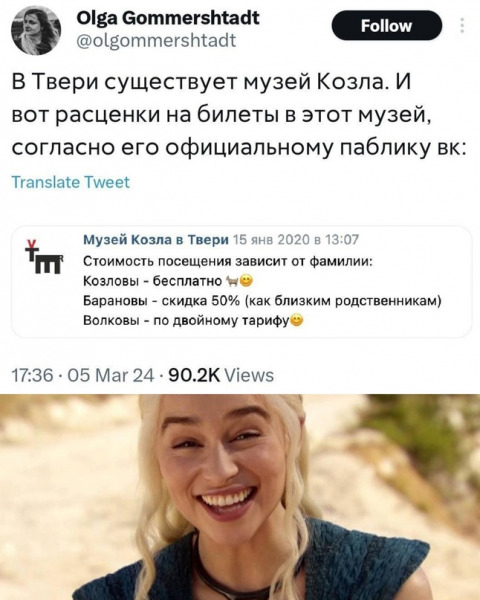
Task: Click the goat emoji after бесплатно
Action: [x=232, y=282]
